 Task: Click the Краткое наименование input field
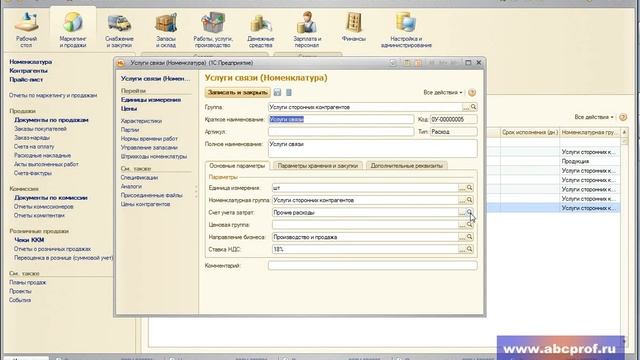point(341,119)
